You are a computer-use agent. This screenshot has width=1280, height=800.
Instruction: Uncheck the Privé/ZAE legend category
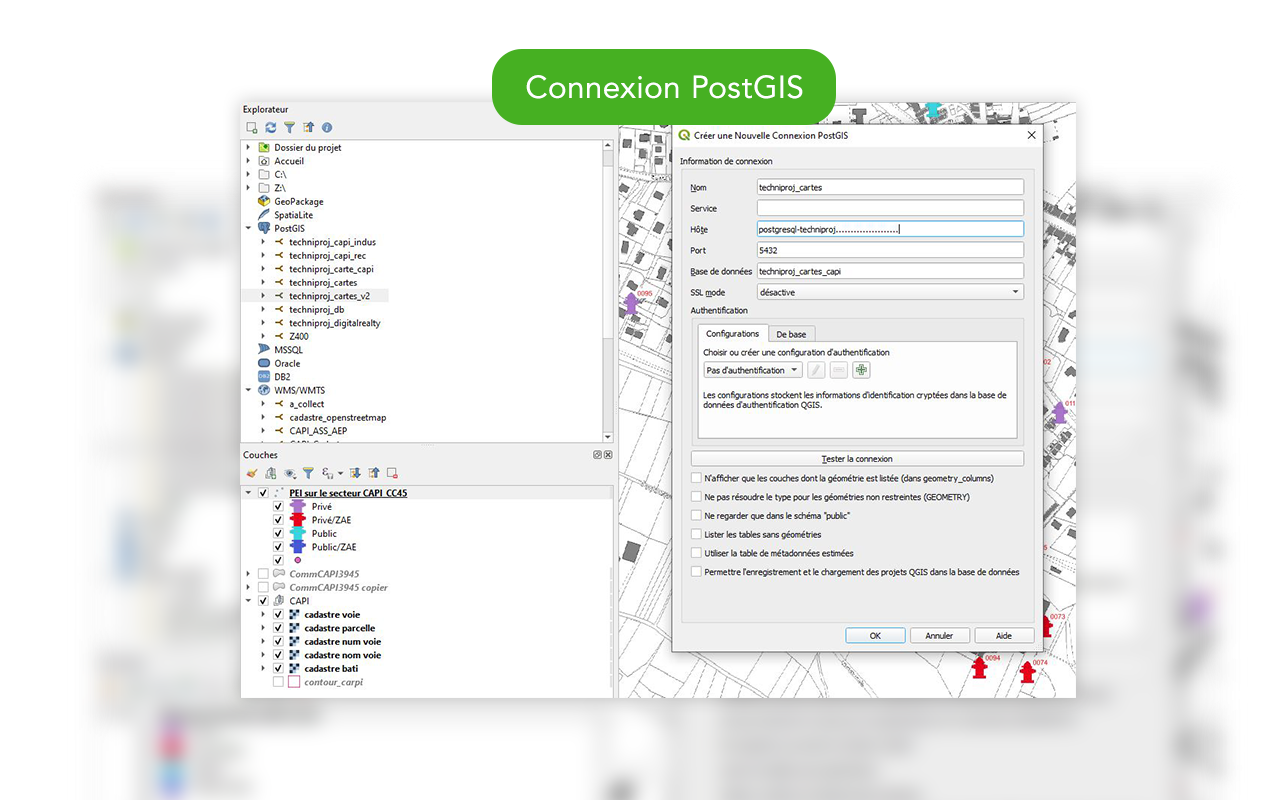click(278, 520)
